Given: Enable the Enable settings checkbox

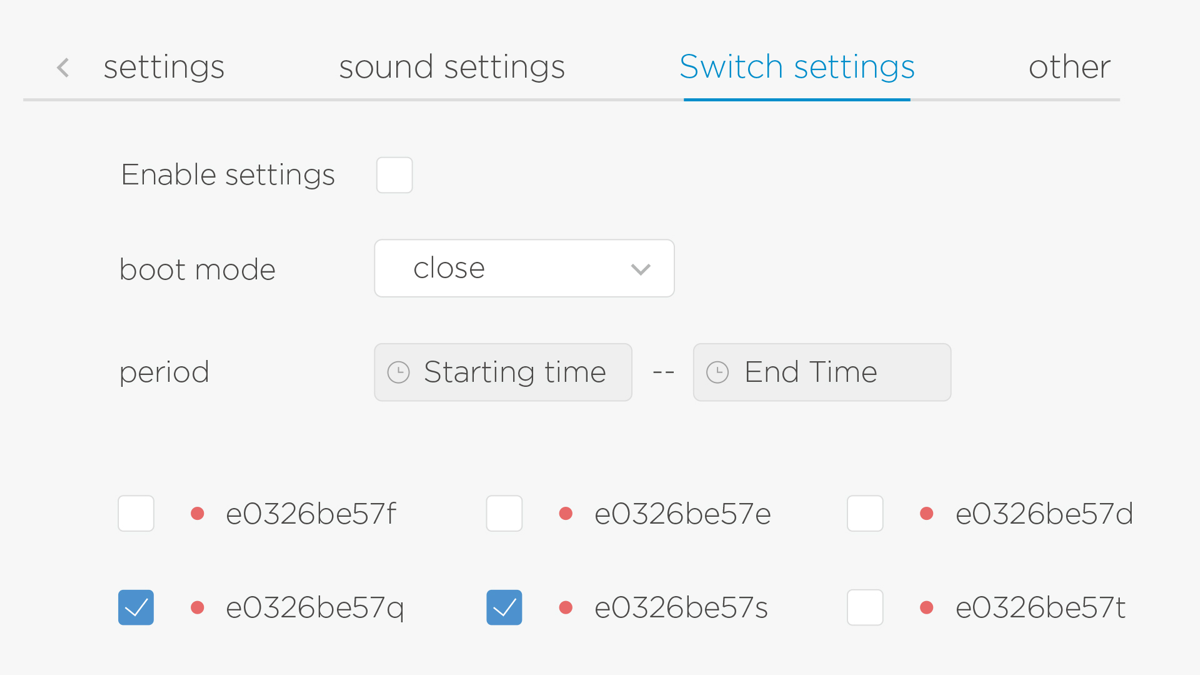Looking at the screenshot, I should [394, 174].
